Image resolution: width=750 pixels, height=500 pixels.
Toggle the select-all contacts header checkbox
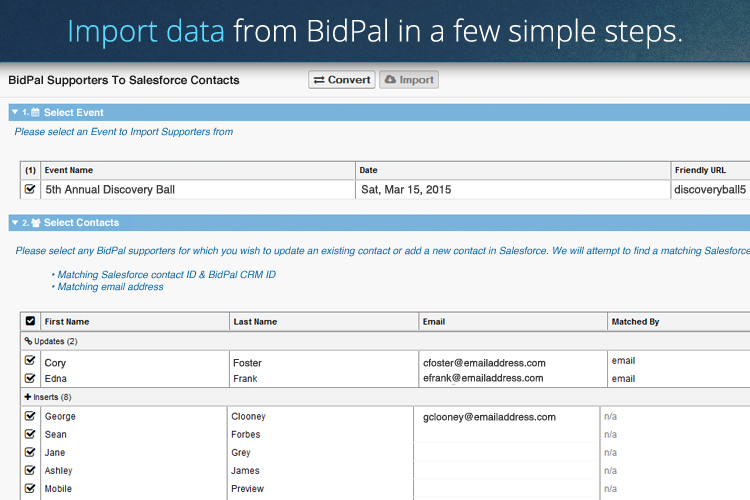30,321
